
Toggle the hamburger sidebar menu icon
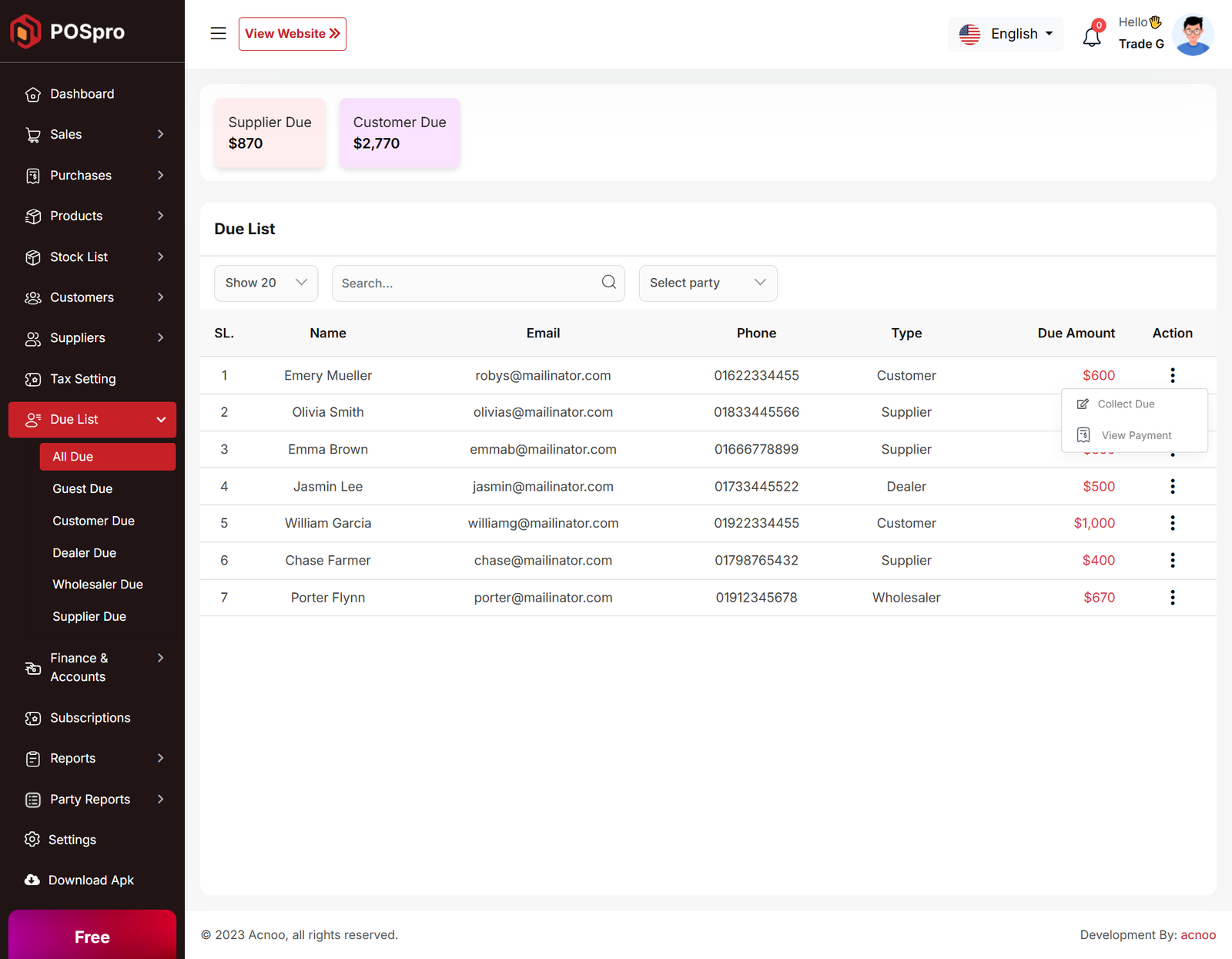(x=218, y=34)
